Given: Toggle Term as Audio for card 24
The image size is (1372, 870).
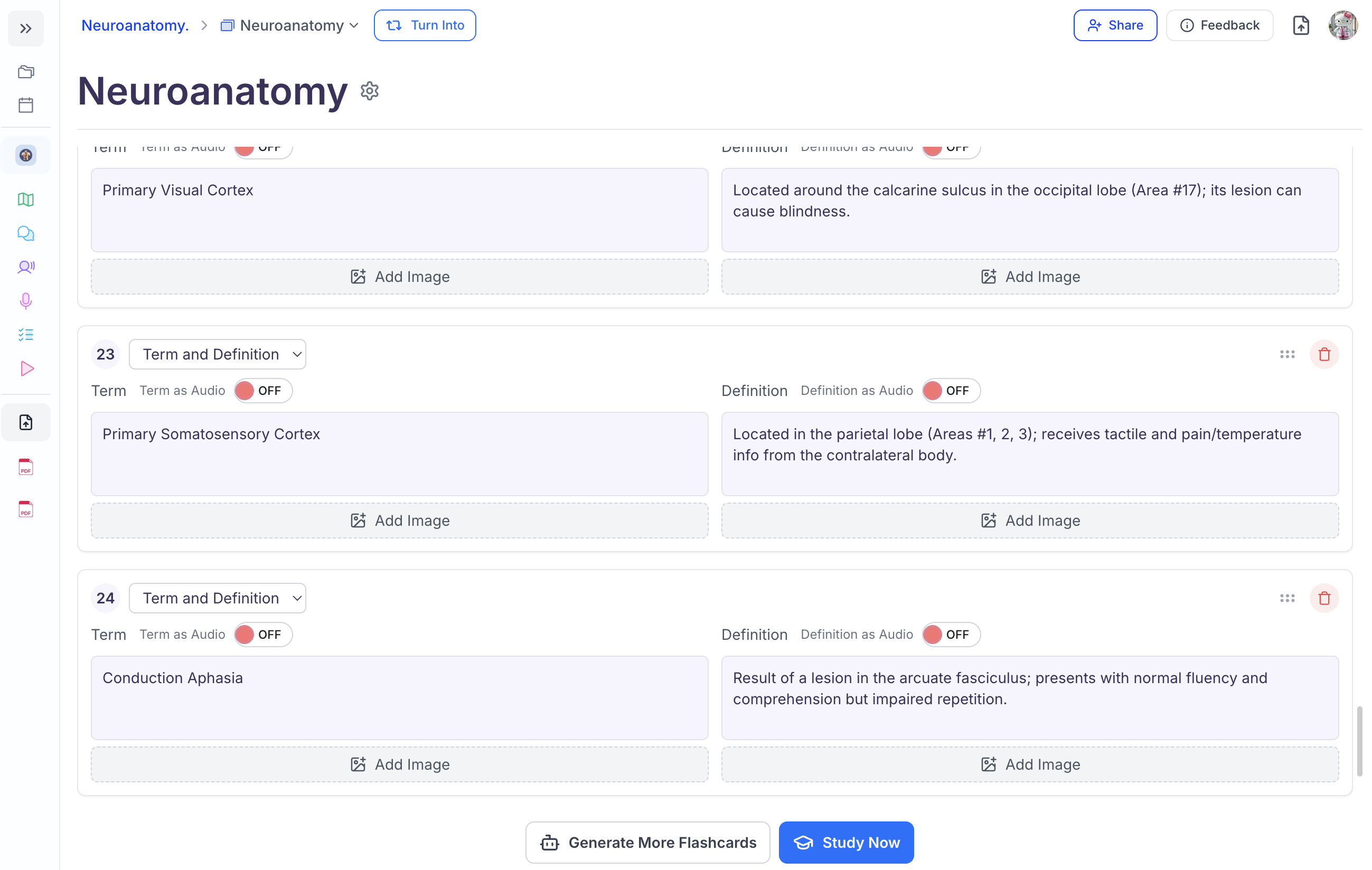Looking at the screenshot, I should pos(263,635).
